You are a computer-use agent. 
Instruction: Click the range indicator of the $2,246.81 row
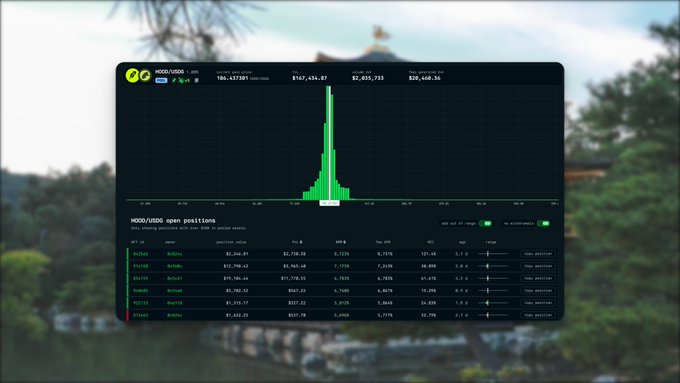click(493, 254)
